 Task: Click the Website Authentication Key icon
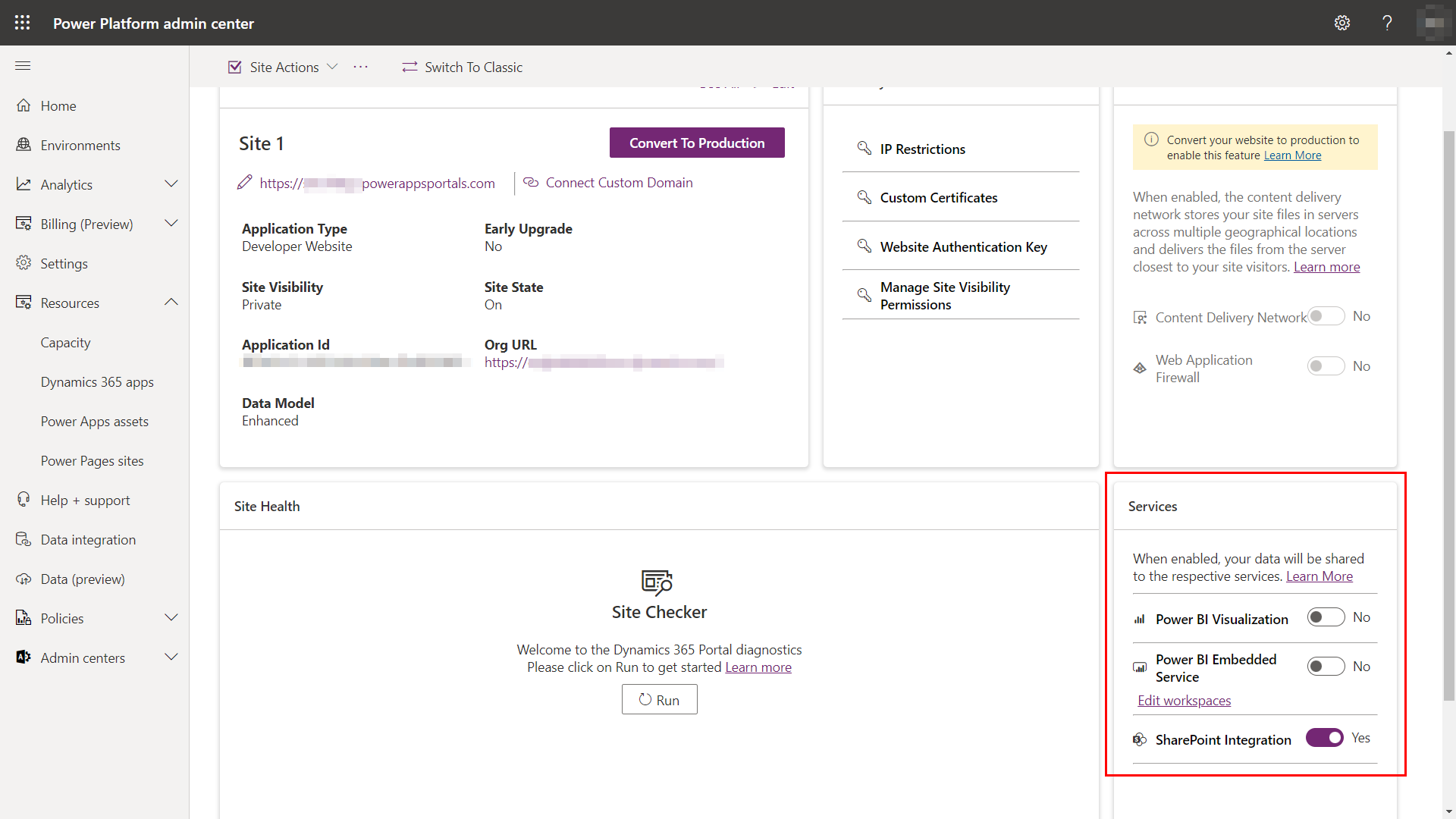click(862, 246)
